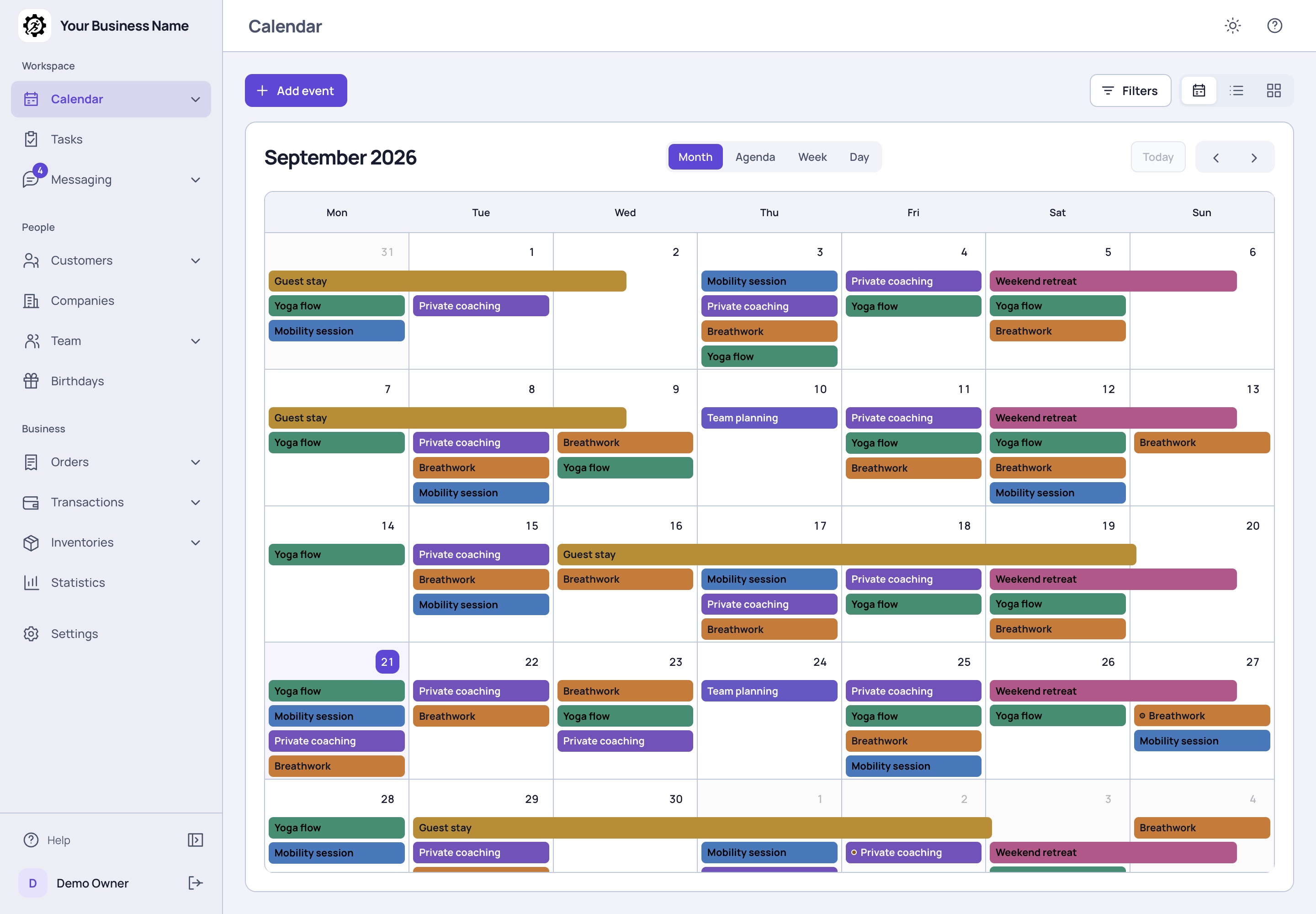
Task: Go to next month arrow
Action: click(1253, 158)
